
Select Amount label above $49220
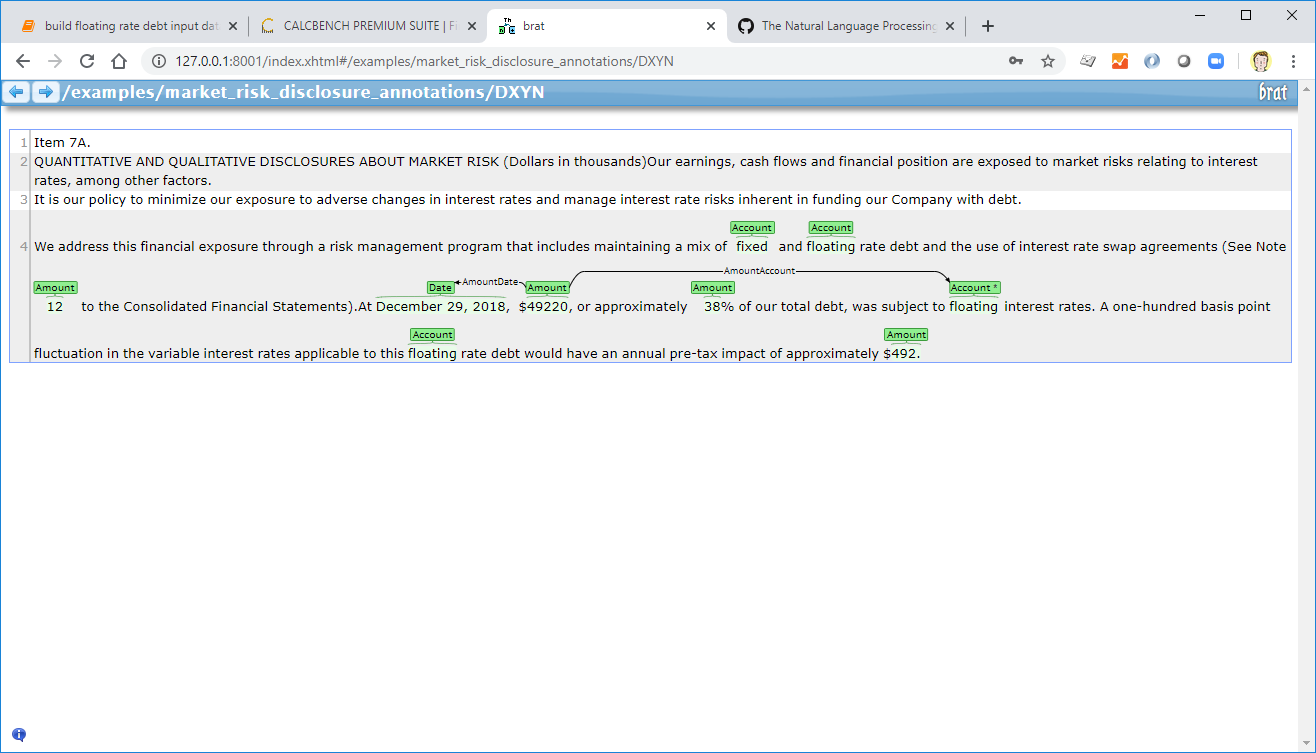547,288
